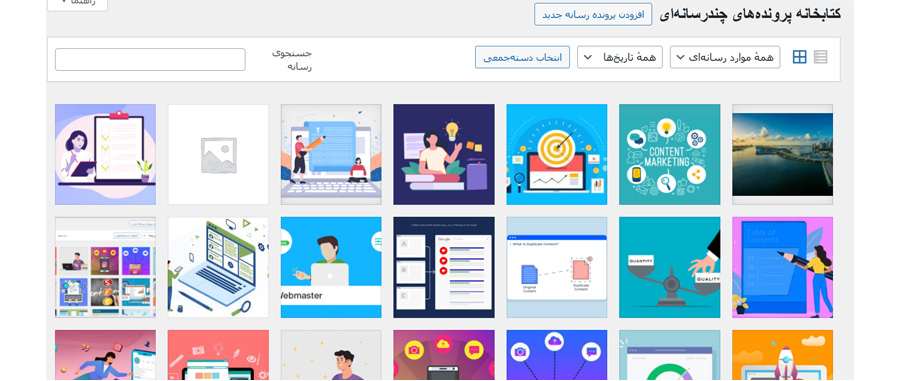Image resolution: width=900 pixels, height=381 pixels.
Task: Open the Help tab at top left
Action: point(77,3)
